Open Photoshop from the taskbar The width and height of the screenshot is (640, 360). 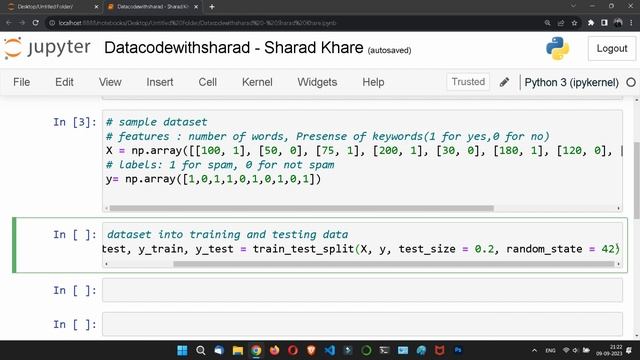458,350
